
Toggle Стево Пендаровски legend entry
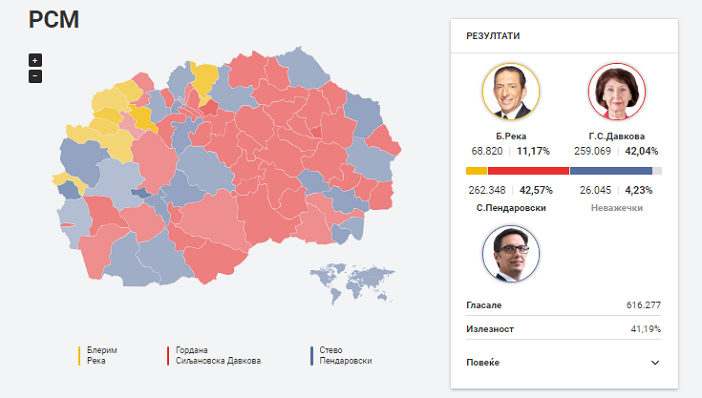click(341, 355)
